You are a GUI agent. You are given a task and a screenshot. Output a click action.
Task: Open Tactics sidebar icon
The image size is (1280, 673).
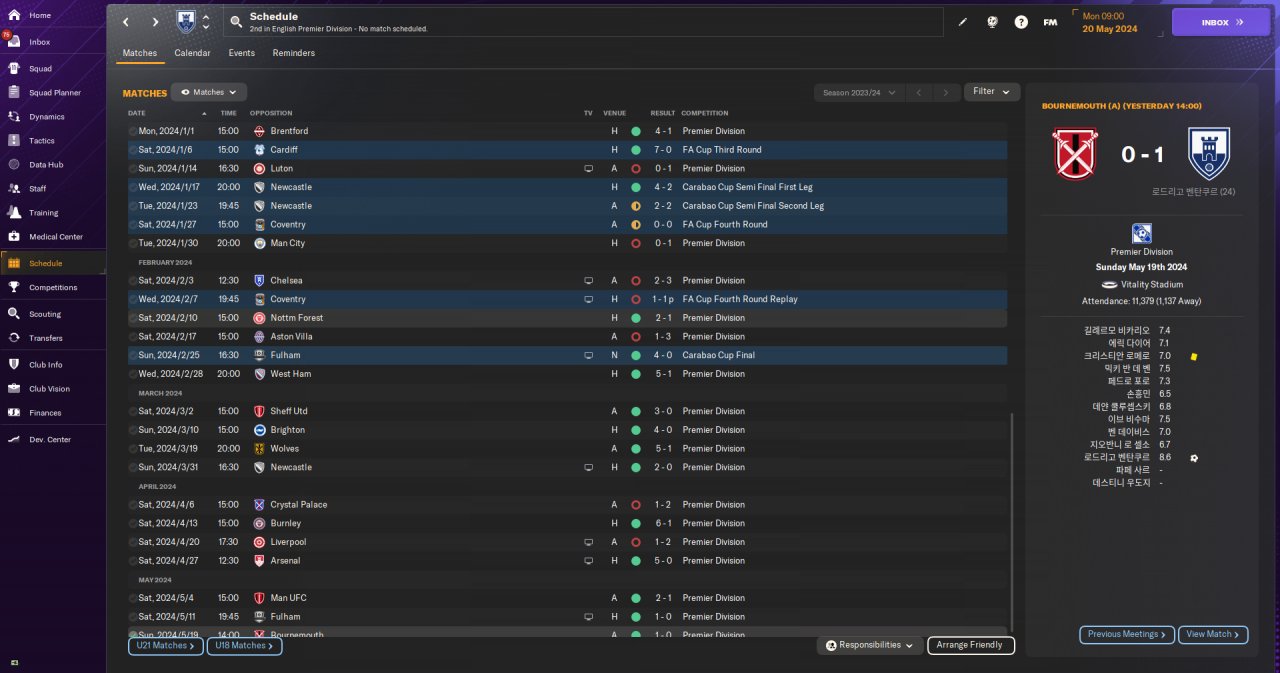(14, 141)
